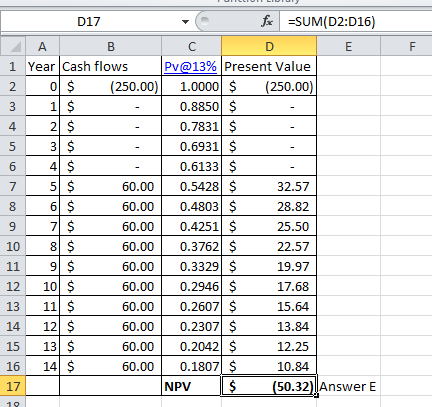
Task: Select column E header
Action: pyautogui.click(x=348, y=46)
